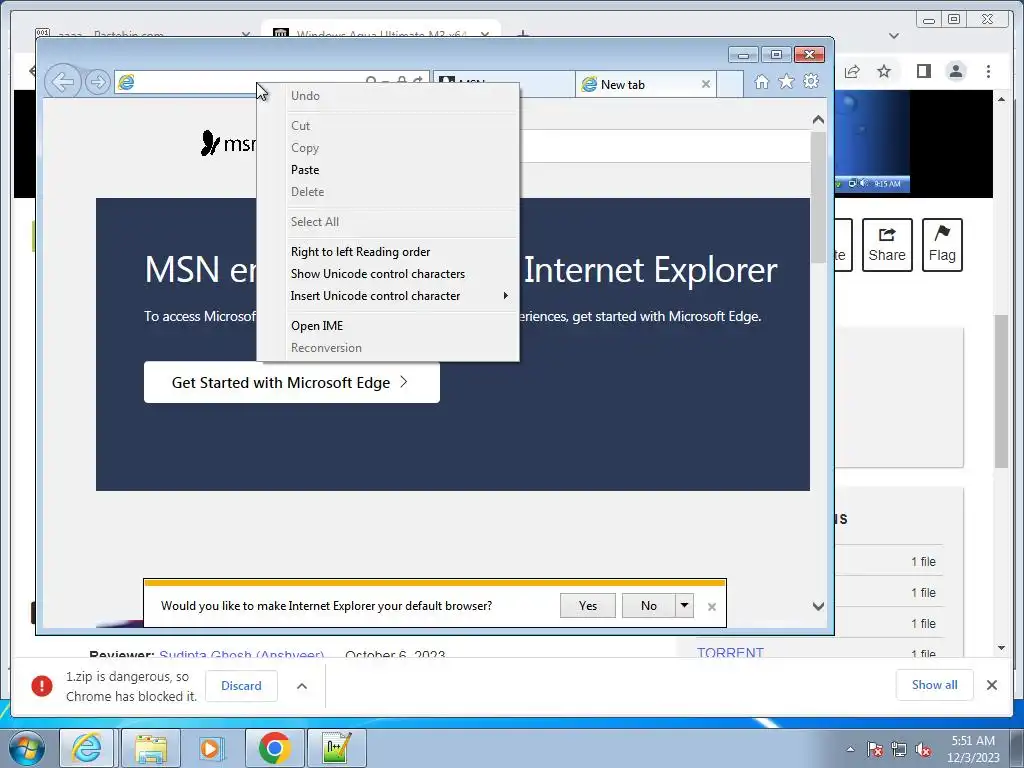1024x768 pixels.
Task: Open a new Chrome tab with plus button
Action: point(523,33)
